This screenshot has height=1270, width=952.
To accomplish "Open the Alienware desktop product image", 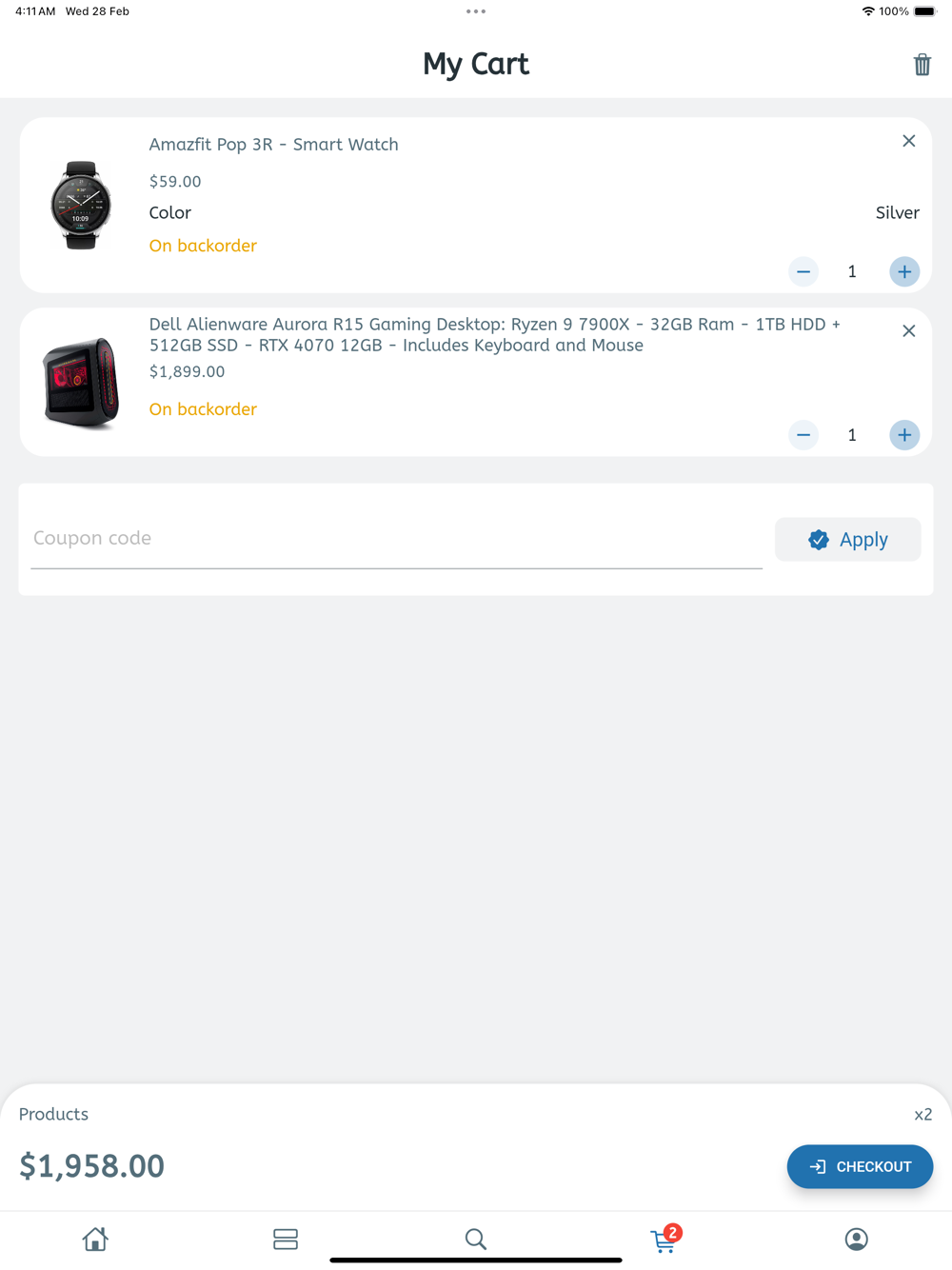I will coord(81,383).
